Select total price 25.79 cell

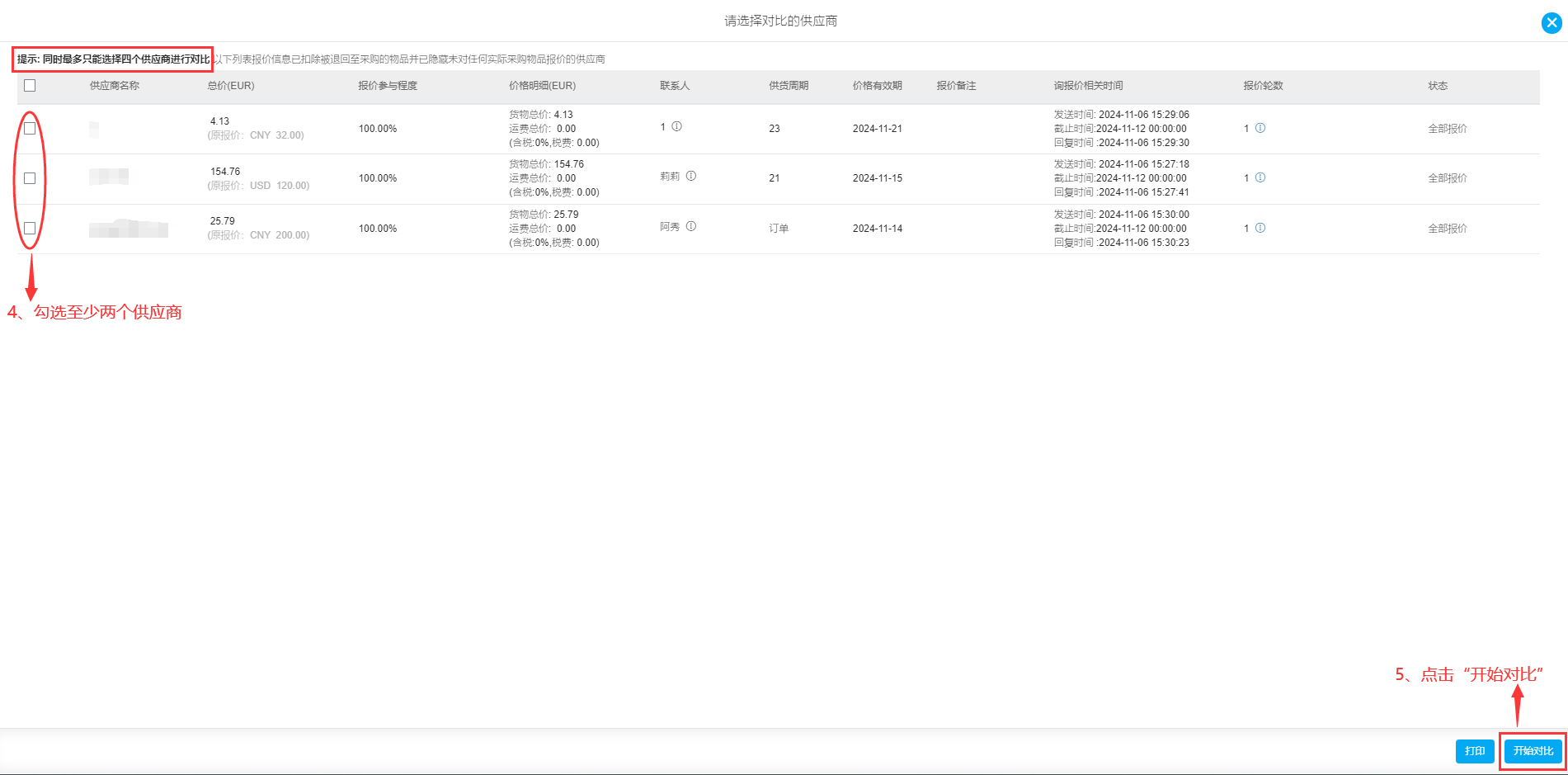pos(223,221)
